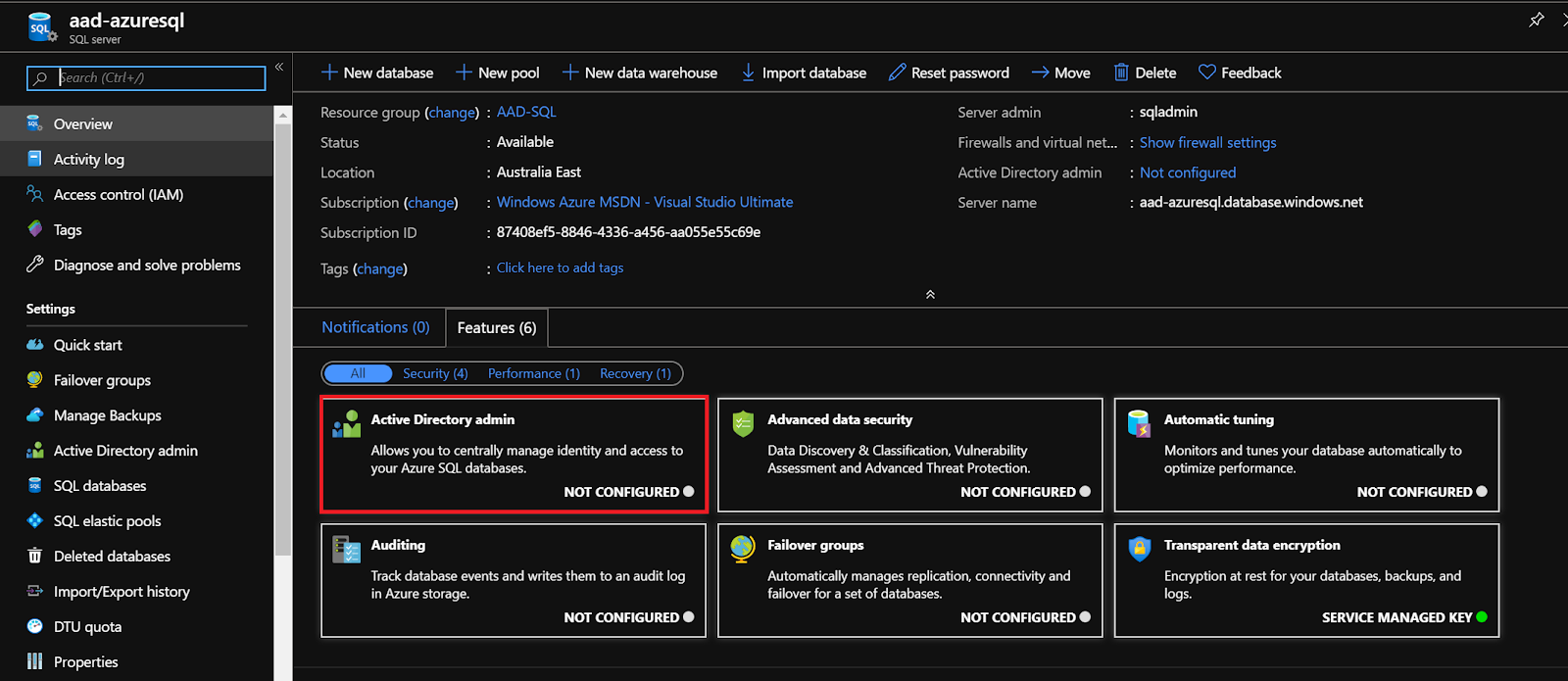Click change link next to Tags
1568x681 pixels.
pyautogui.click(x=380, y=268)
